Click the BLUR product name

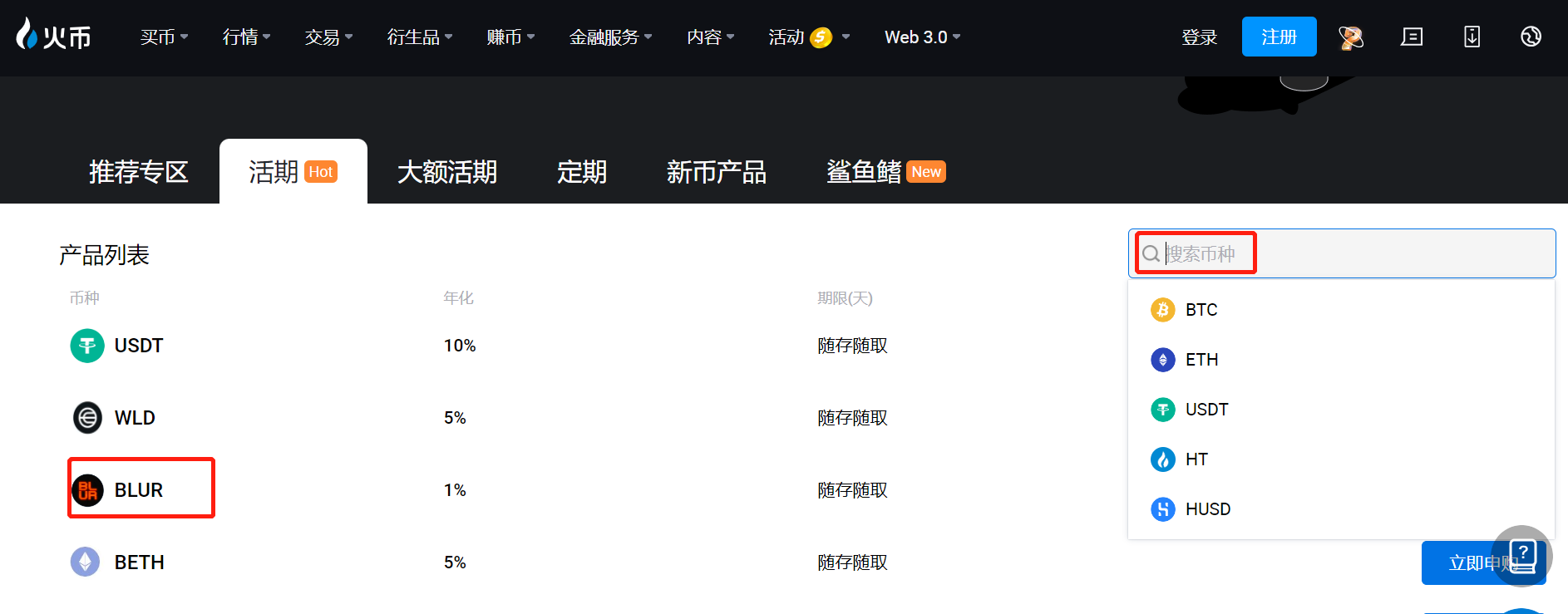pyautogui.click(x=139, y=490)
